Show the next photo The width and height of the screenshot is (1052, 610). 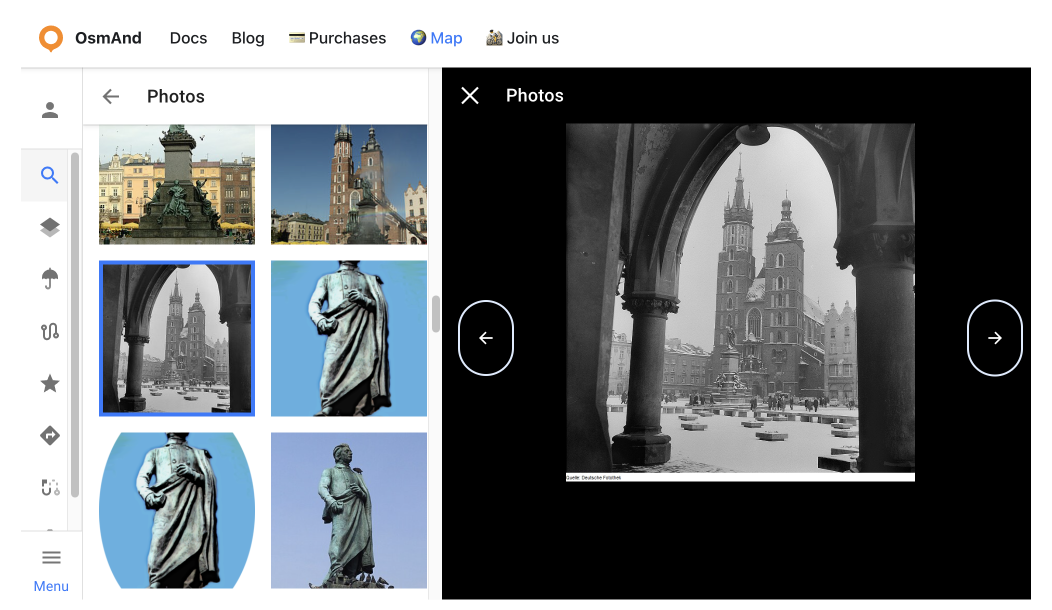tap(995, 338)
